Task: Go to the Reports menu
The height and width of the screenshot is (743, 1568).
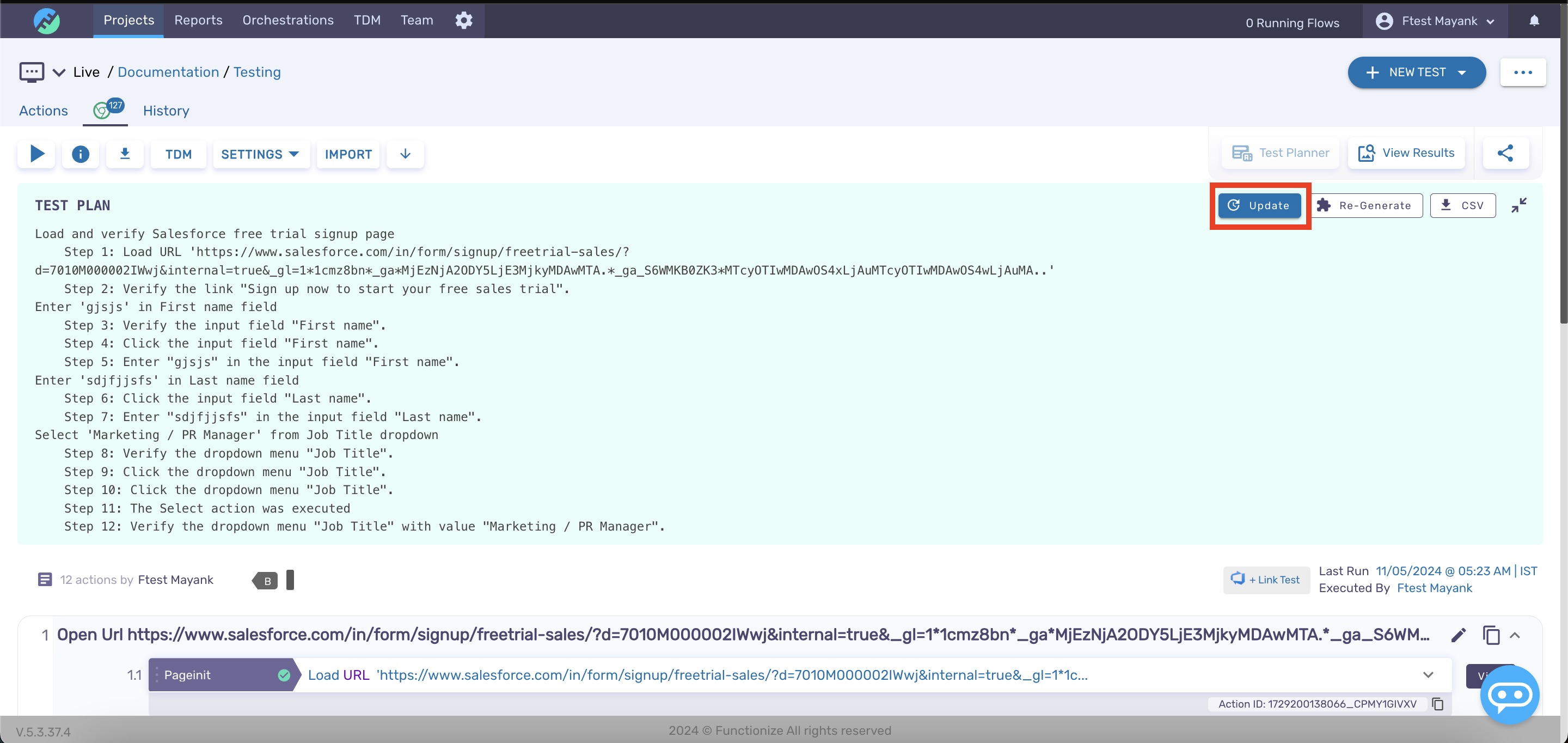Action: point(198,20)
